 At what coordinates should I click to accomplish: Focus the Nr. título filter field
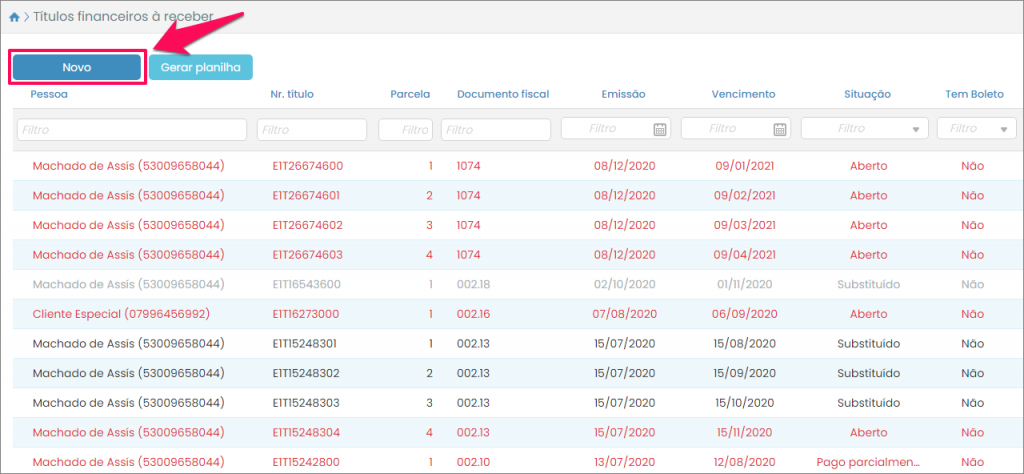click(314, 129)
